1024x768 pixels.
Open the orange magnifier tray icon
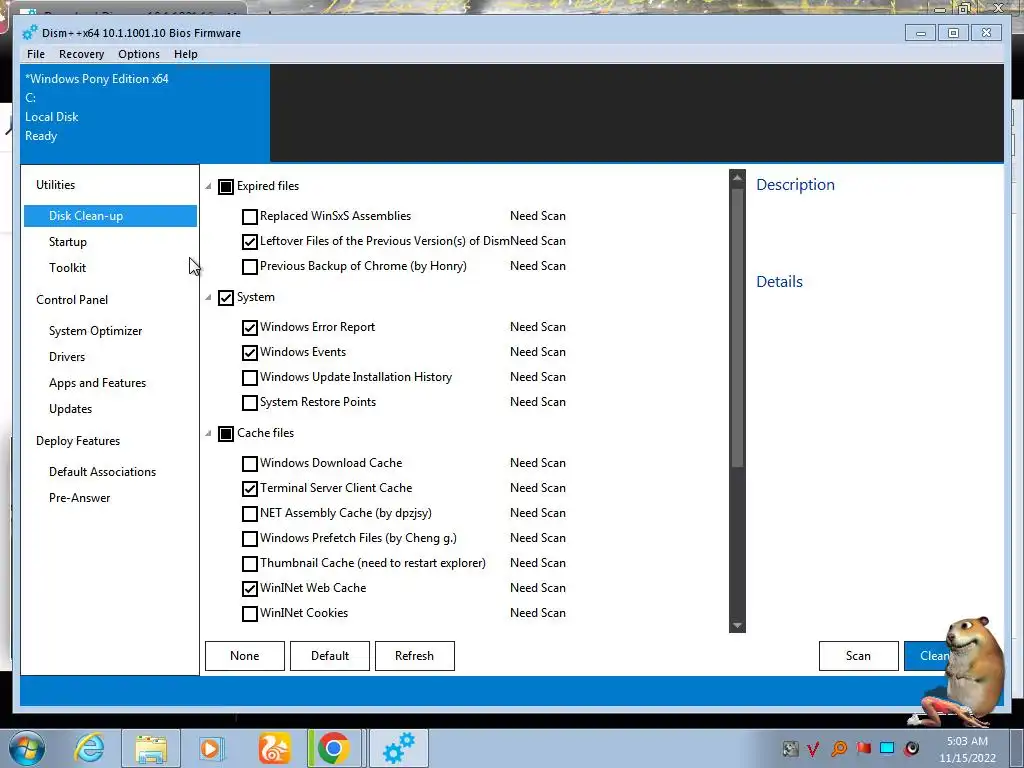(x=839, y=748)
